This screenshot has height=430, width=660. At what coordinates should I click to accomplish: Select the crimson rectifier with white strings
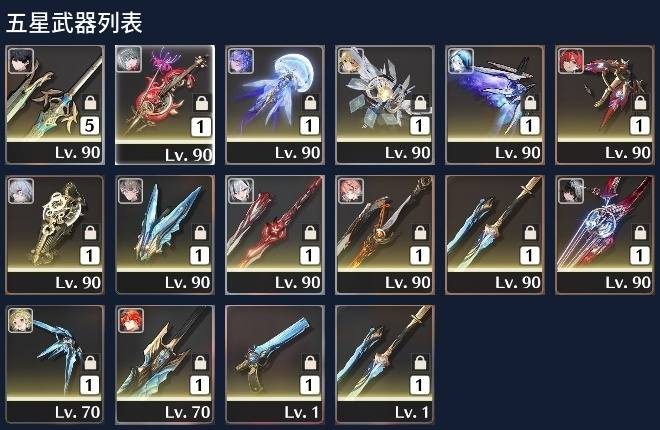[605, 235]
